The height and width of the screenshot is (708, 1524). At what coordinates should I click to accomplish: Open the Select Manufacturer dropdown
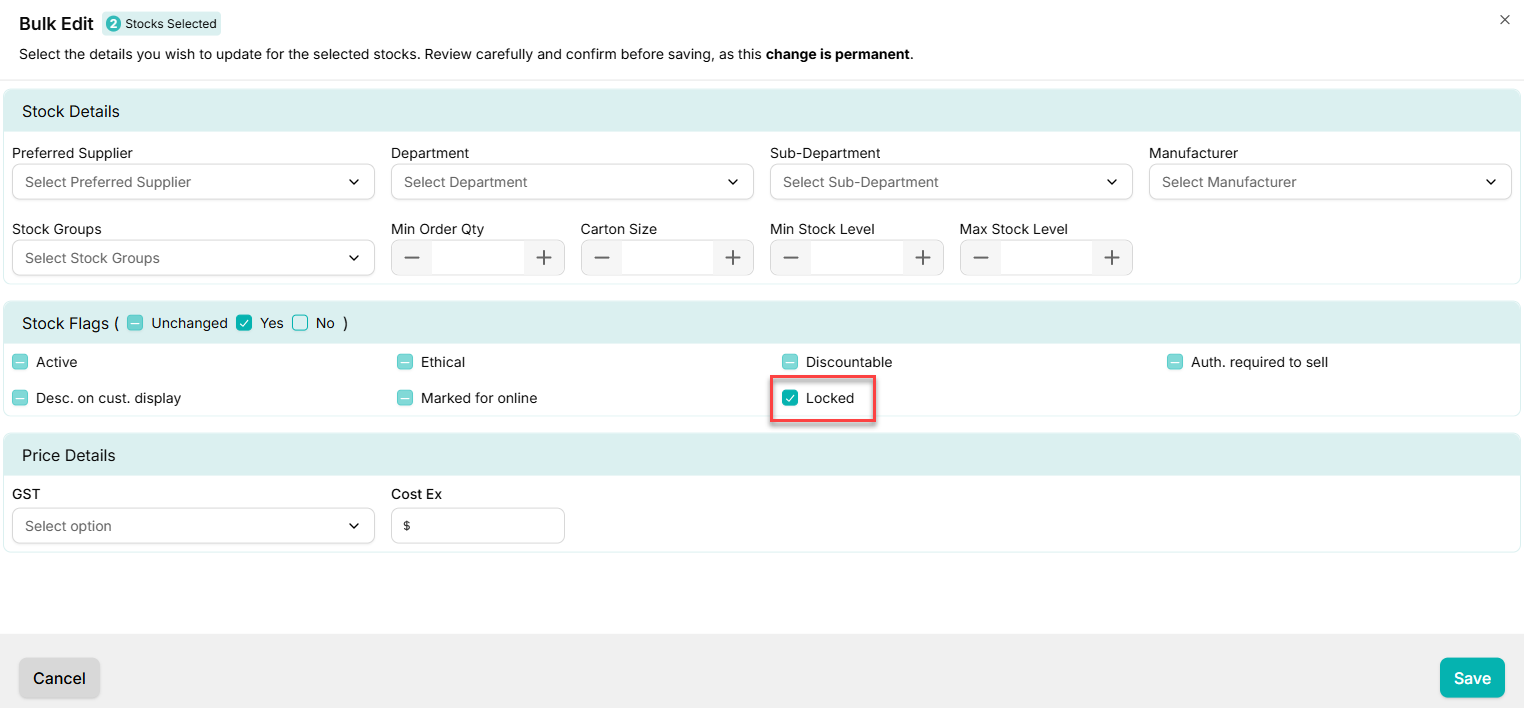coord(1329,182)
